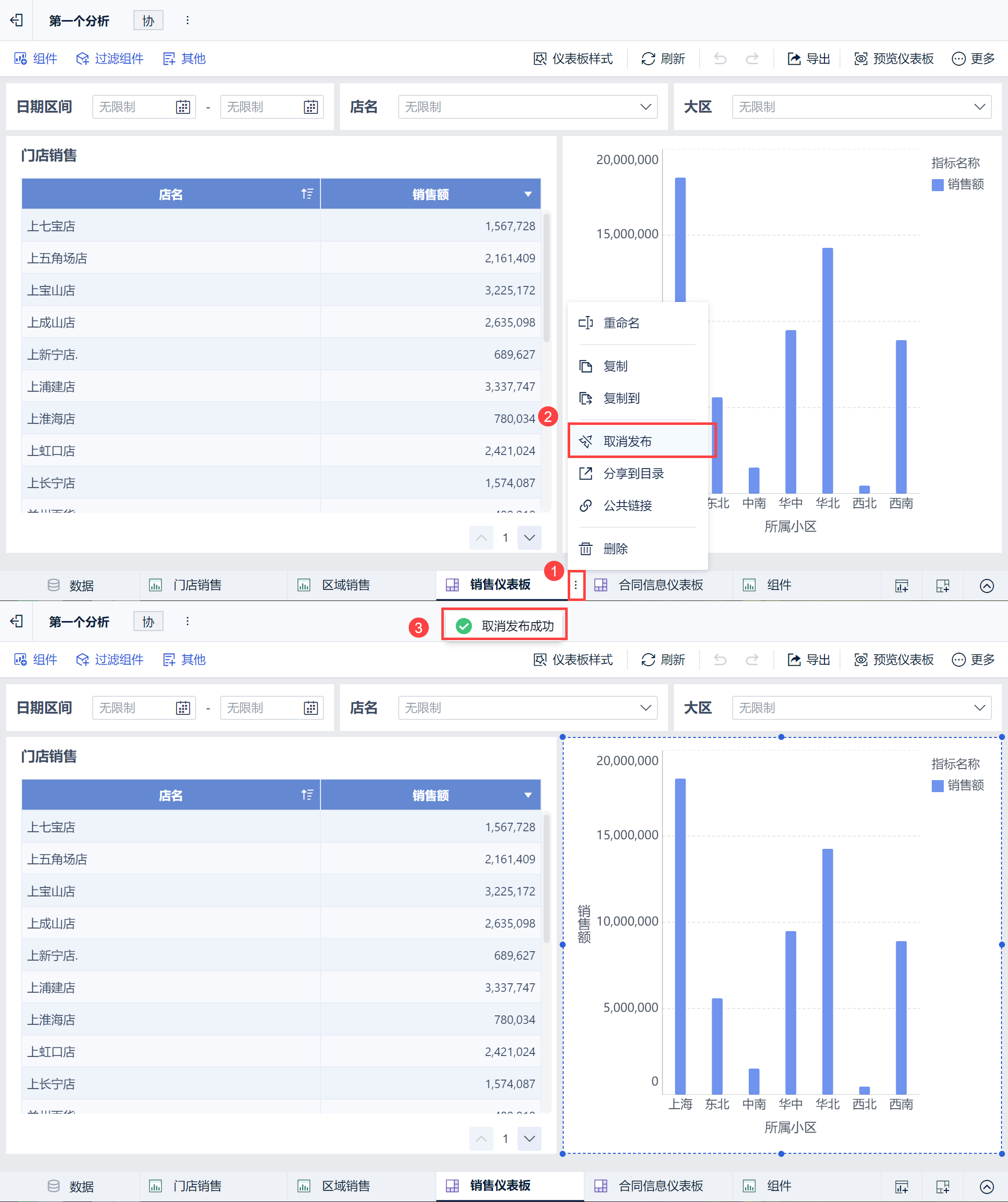Click the three-dot icon beside 销售仪表板 tab
This screenshot has height=1202, width=1008.
pyautogui.click(x=576, y=585)
